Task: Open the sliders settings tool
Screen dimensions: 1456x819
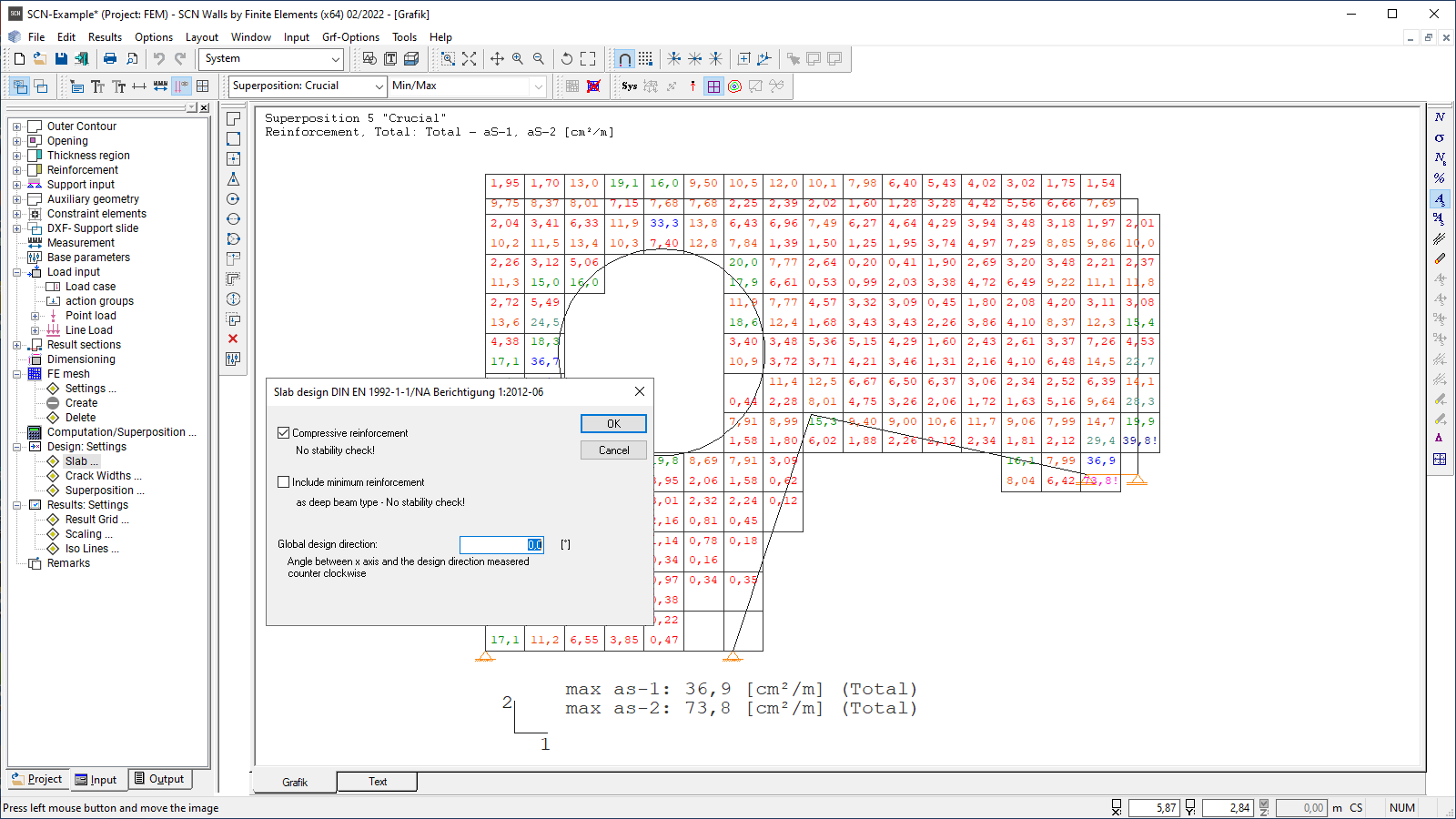Action: (x=233, y=359)
